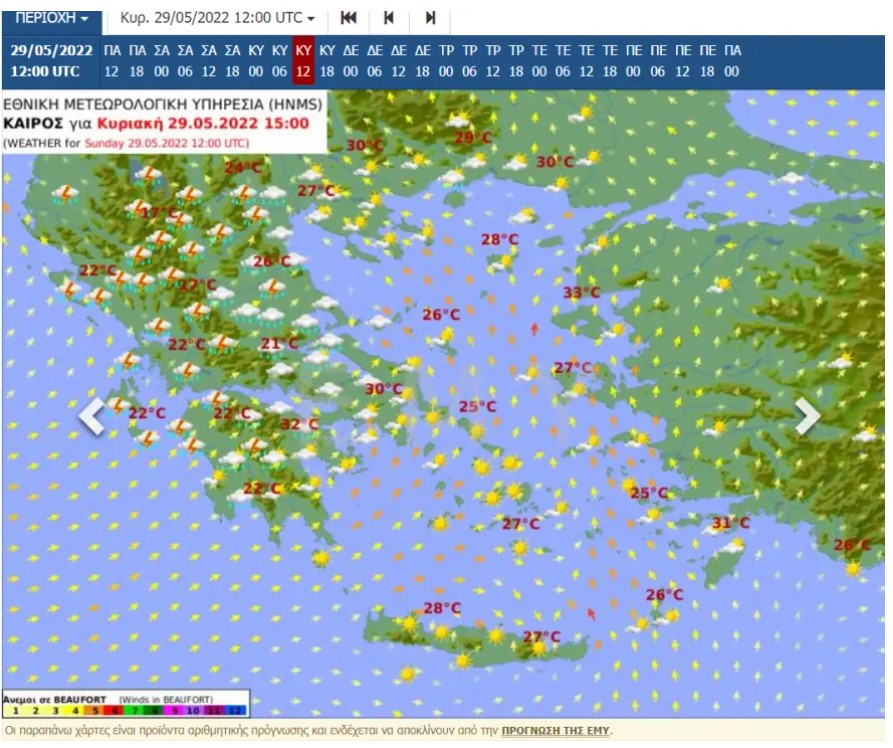Select the ΠΕ 06 time step
The height and width of the screenshot is (748, 893).
(658, 61)
